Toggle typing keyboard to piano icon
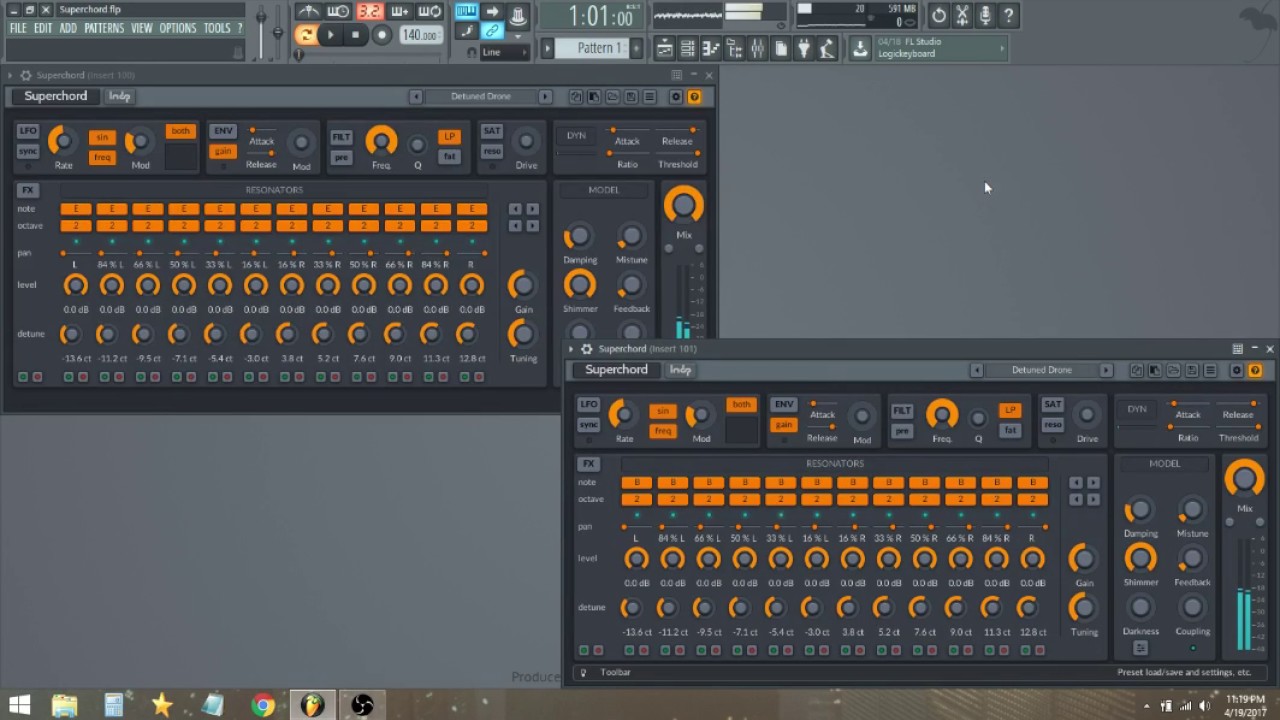1280x720 pixels. click(467, 12)
